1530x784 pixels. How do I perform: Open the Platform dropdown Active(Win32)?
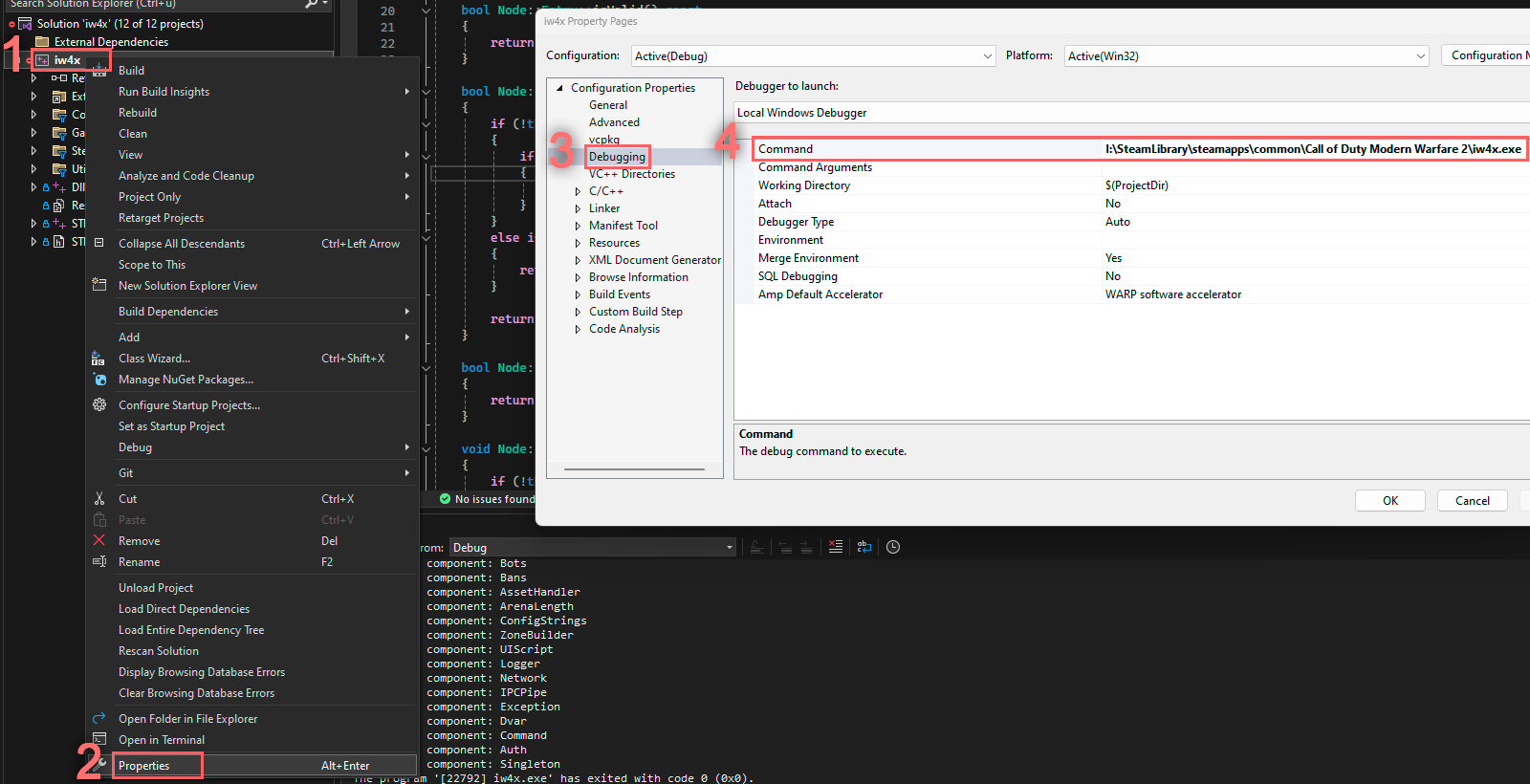click(x=1246, y=56)
